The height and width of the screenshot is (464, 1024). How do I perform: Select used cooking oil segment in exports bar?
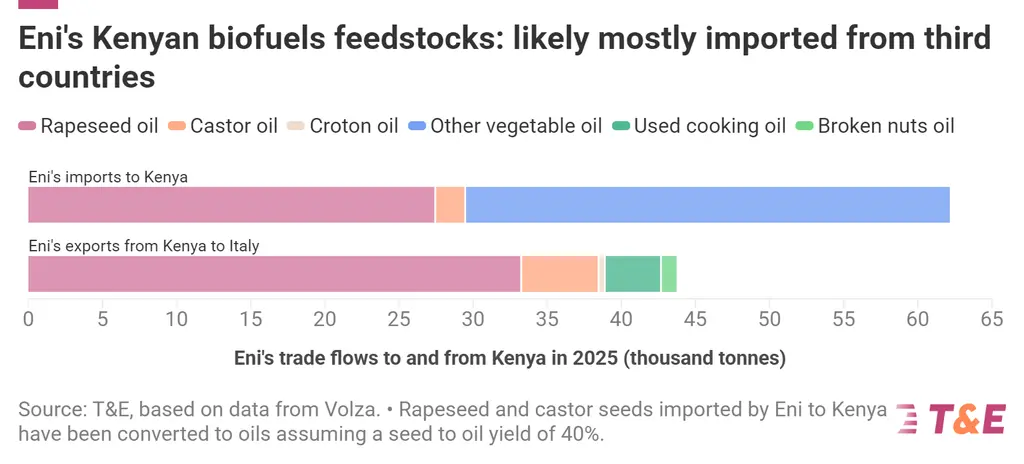[x=632, y=274]
